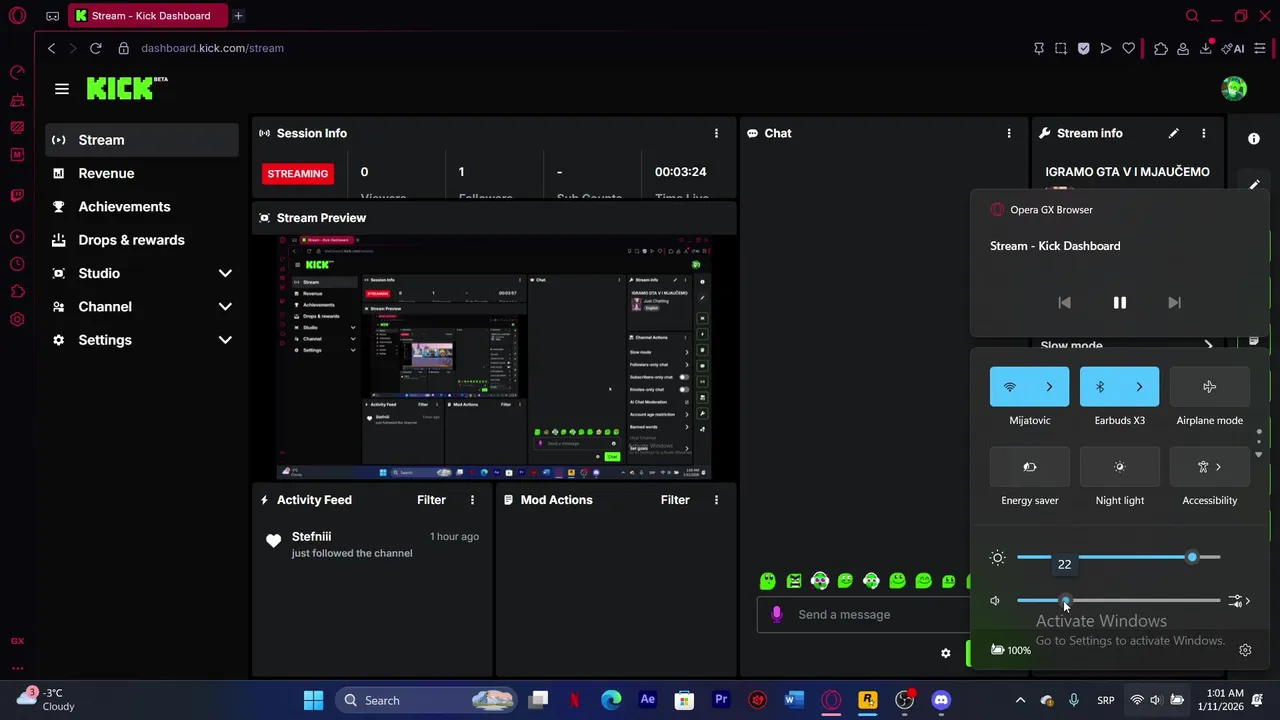Open the user profile avatar menu
This screenshot has width=1280, height=720.
1234,88
